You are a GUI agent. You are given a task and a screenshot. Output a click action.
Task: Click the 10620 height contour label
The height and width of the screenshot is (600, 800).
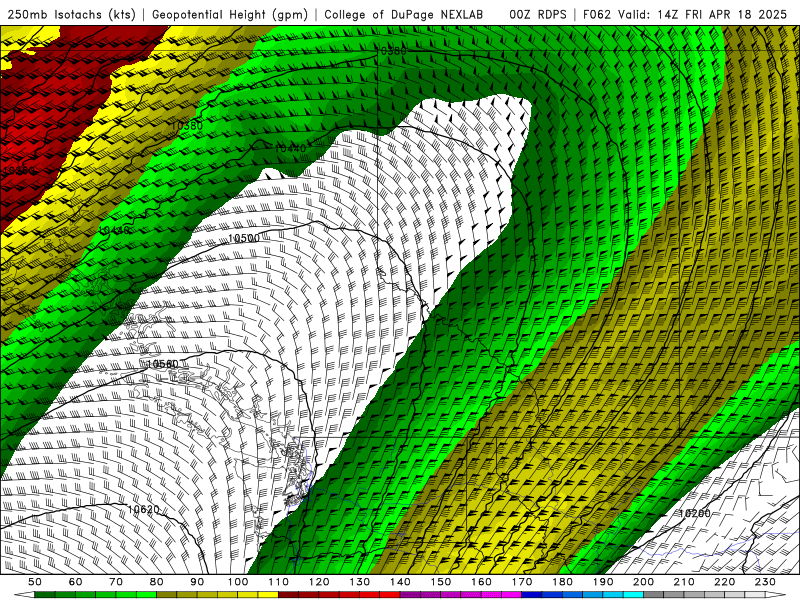(x=143, y=510)
